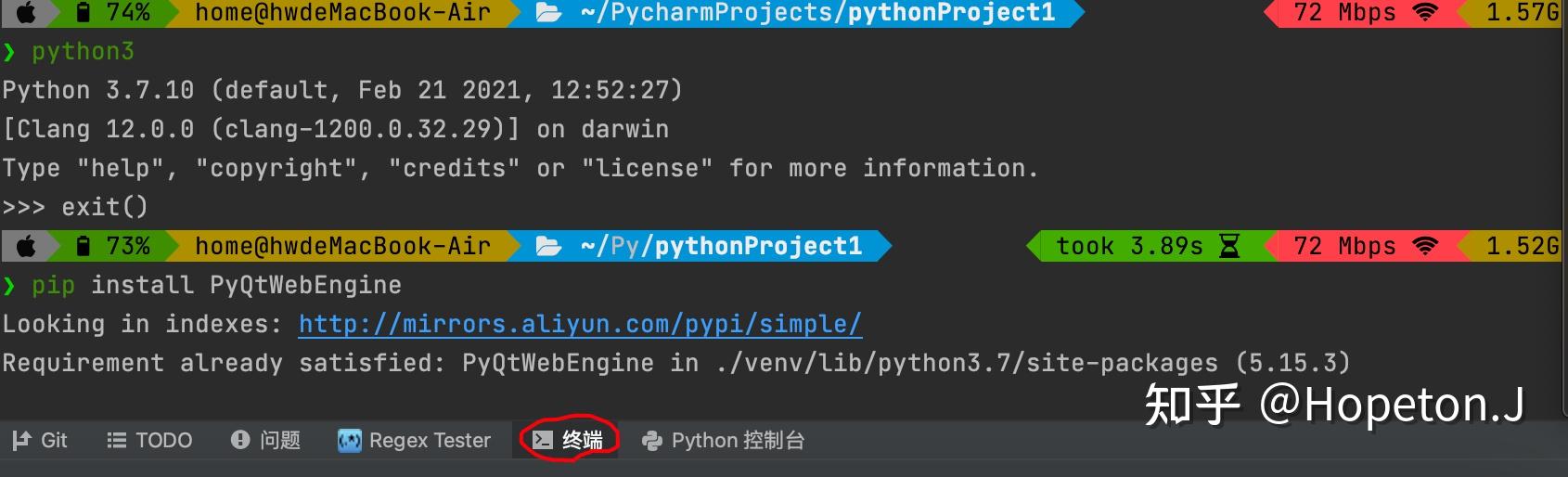Click the hourglass icon after 3.89s
This screenshot has width=1568, height=477.
tap(1228, 246)
